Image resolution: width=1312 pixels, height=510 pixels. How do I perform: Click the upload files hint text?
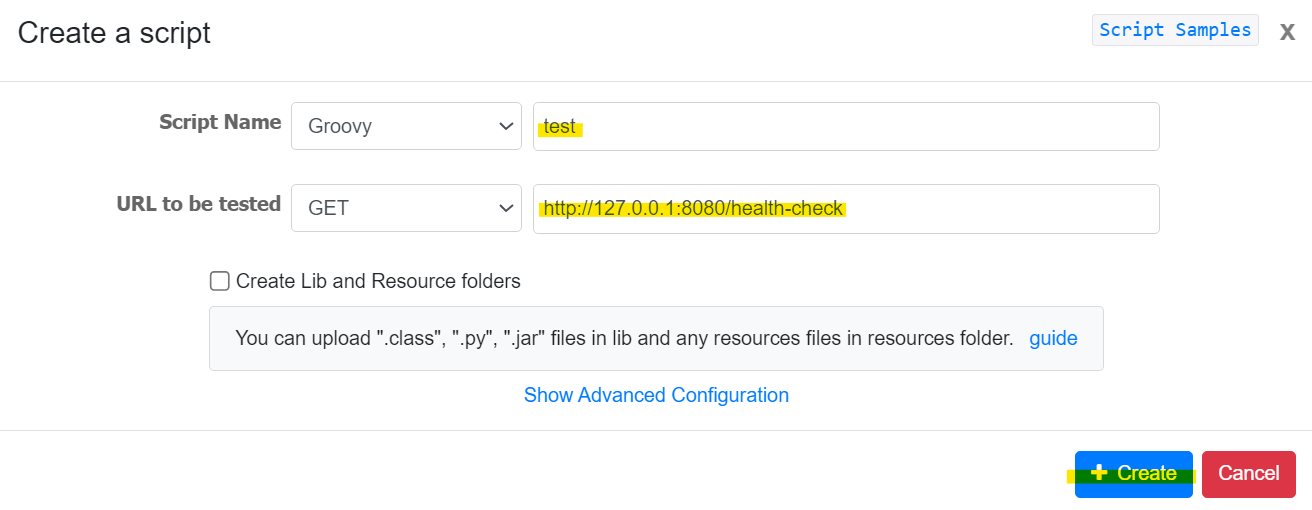pyautogui.click(x=624, y=338)
